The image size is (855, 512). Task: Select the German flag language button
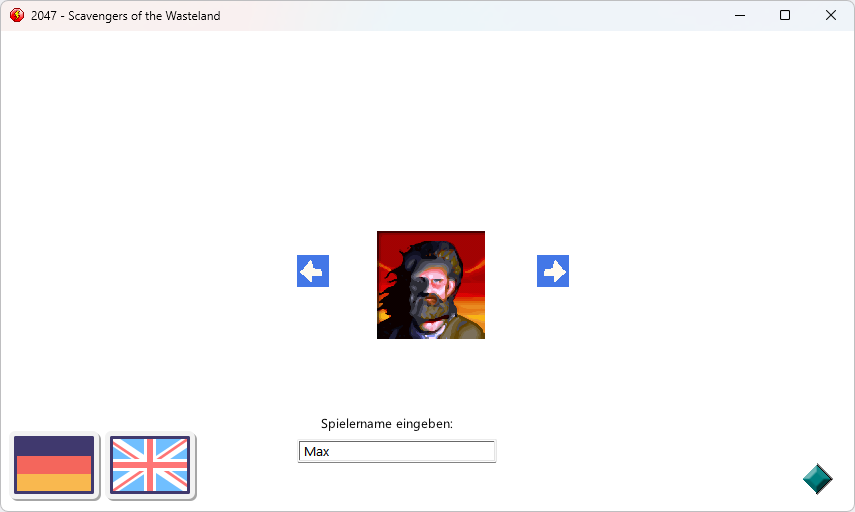click(54, 465)
